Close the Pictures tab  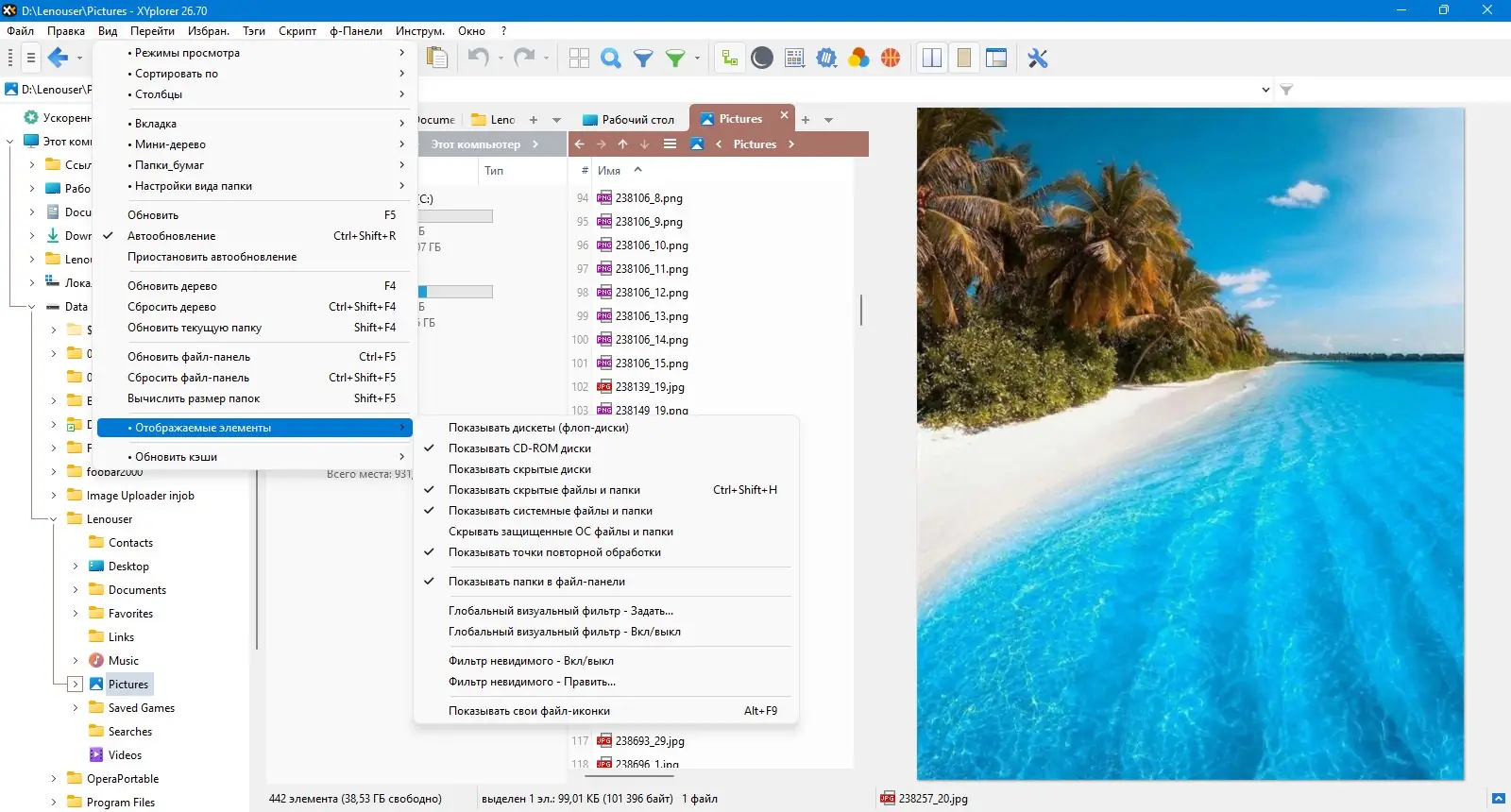784,115
